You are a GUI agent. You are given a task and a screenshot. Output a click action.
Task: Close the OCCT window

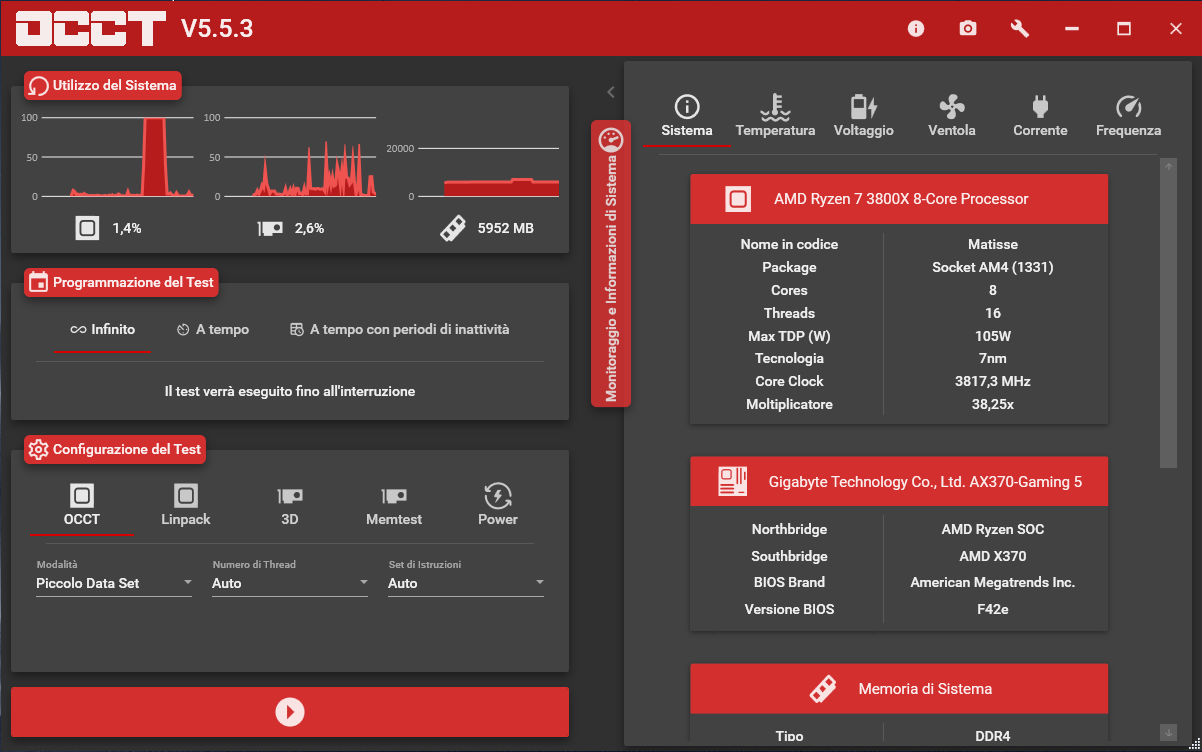tap(1176, 29)
